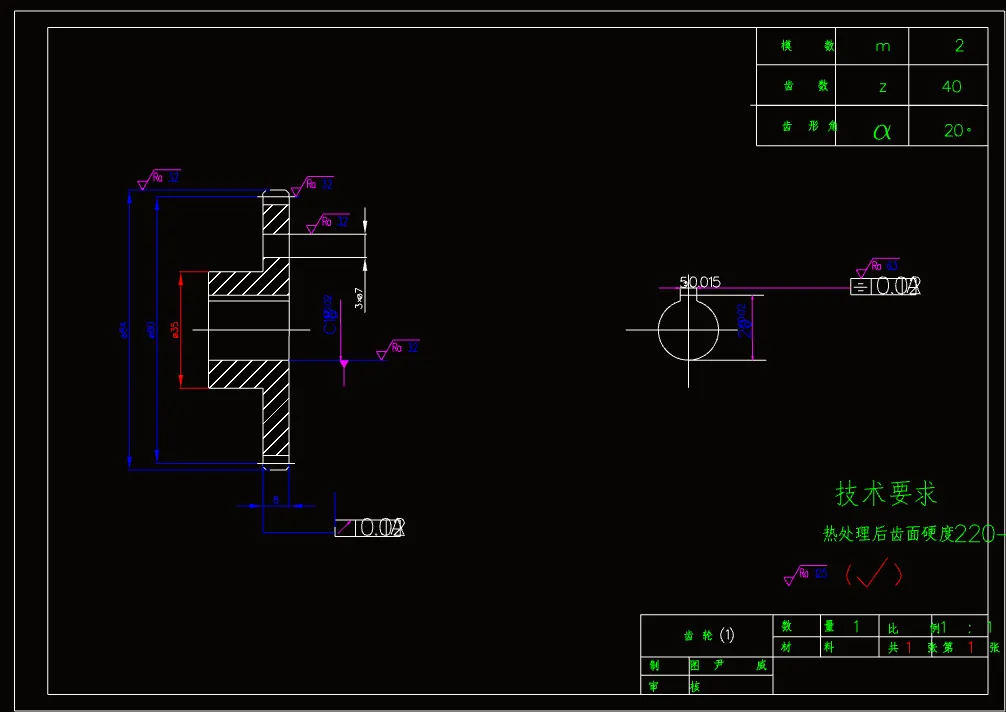Click the "技术要求" heading text
The width and height of the screenshot is (1006, 712).
(886, 494)
